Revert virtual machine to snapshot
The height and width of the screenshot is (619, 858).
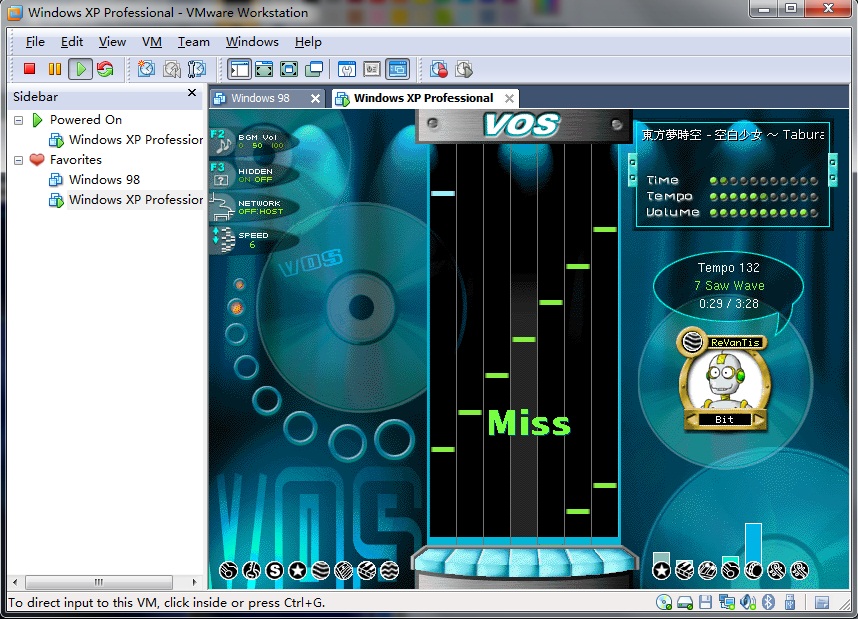tap(172, 69)
